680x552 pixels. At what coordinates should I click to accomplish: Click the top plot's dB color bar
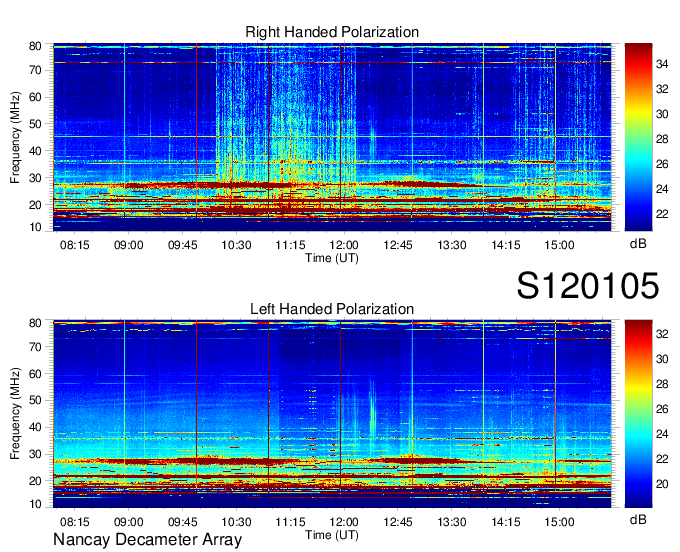[x=638, y=137]
